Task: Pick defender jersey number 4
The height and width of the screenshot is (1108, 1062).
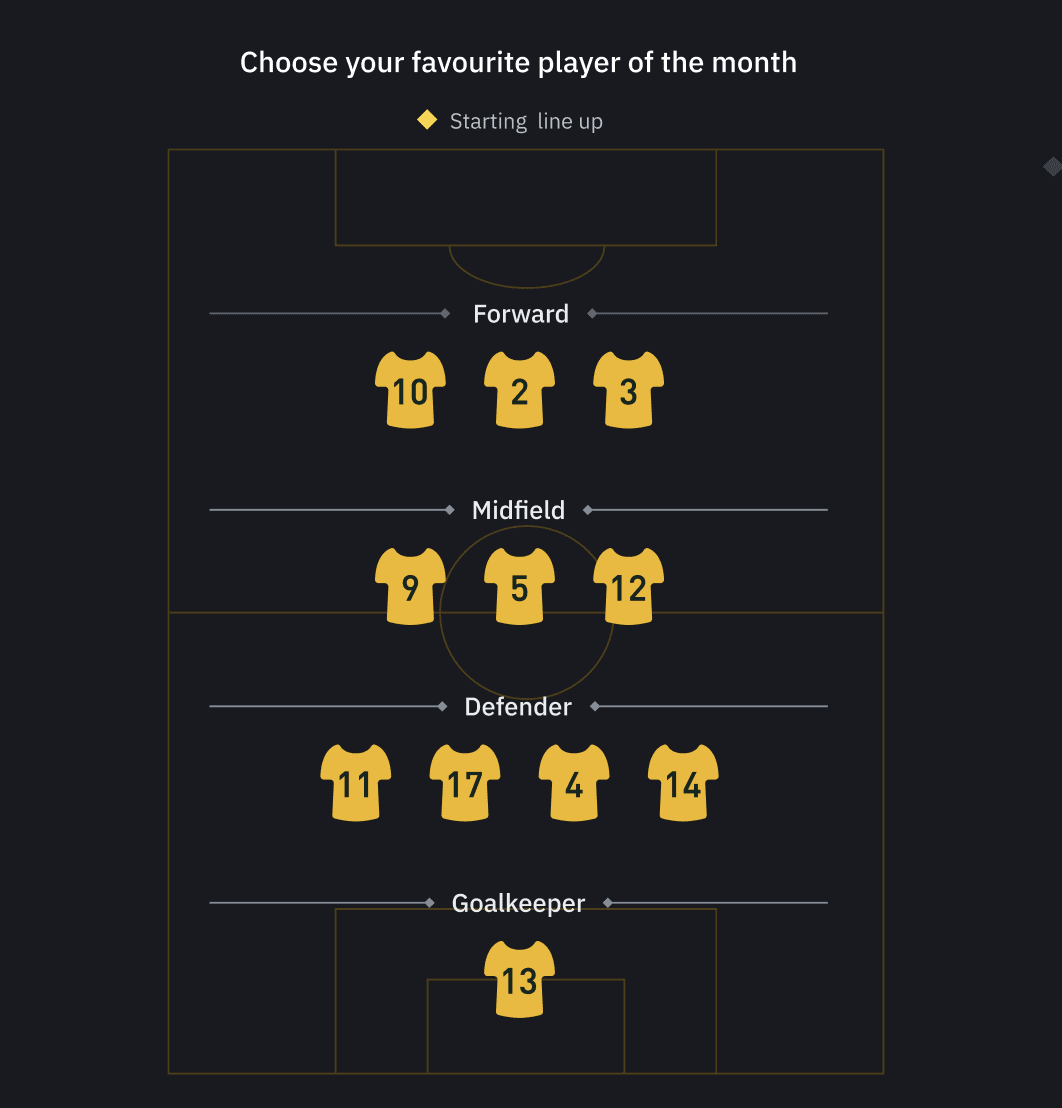Action: [x=574, y=783]
